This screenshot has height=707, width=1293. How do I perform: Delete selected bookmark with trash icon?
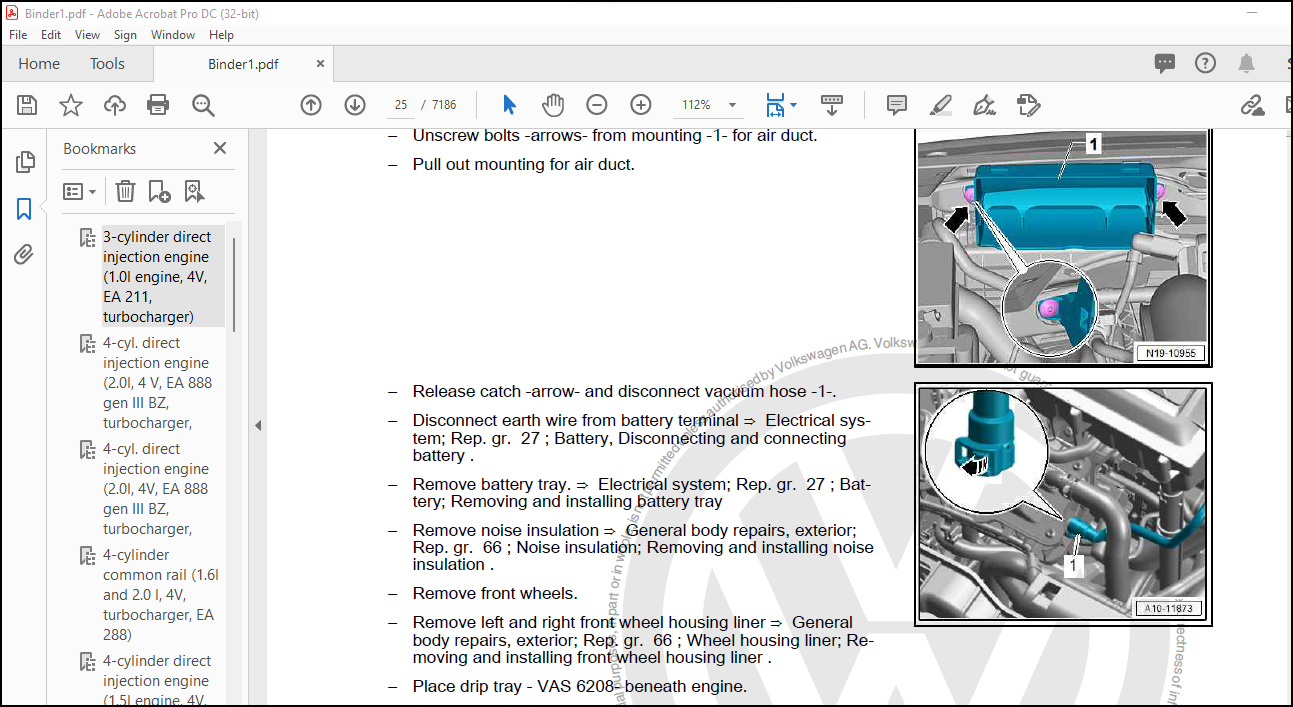(125, 191)
